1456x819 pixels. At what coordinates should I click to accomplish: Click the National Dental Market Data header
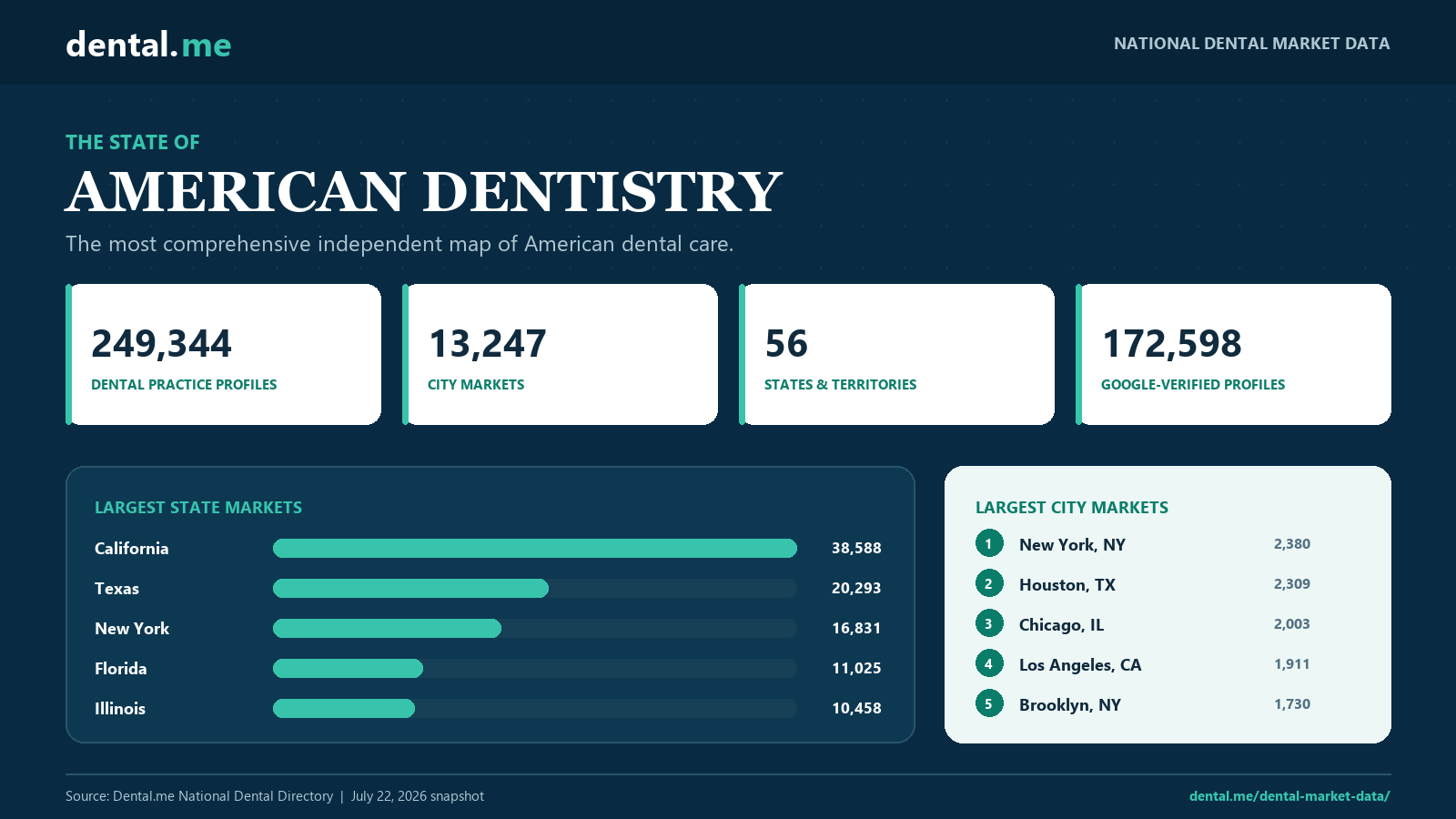(x=1252, y=44)
